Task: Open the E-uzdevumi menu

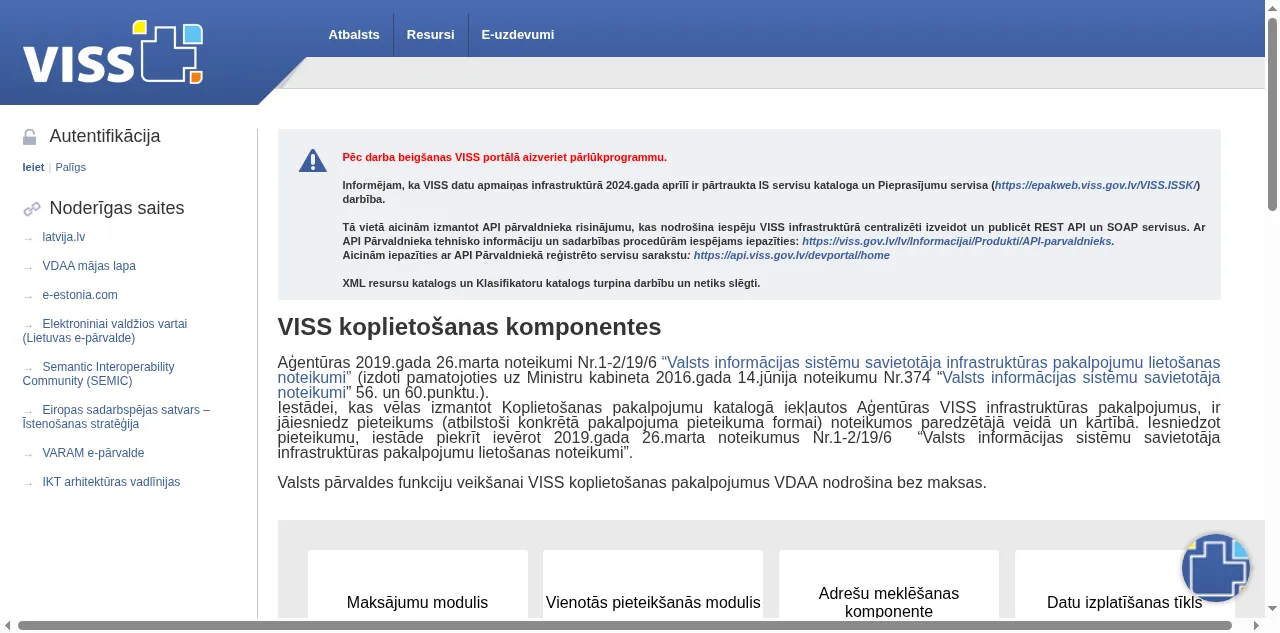Action: 517,35
